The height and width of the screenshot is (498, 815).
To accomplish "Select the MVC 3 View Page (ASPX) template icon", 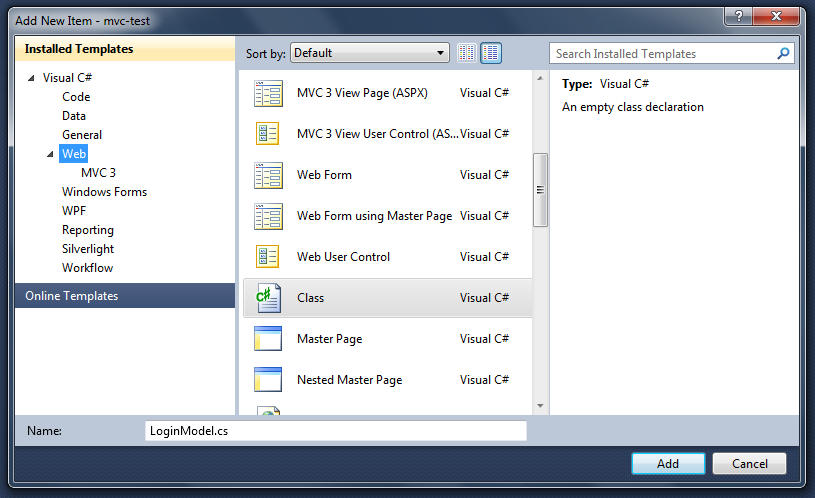I will (268, 93).
